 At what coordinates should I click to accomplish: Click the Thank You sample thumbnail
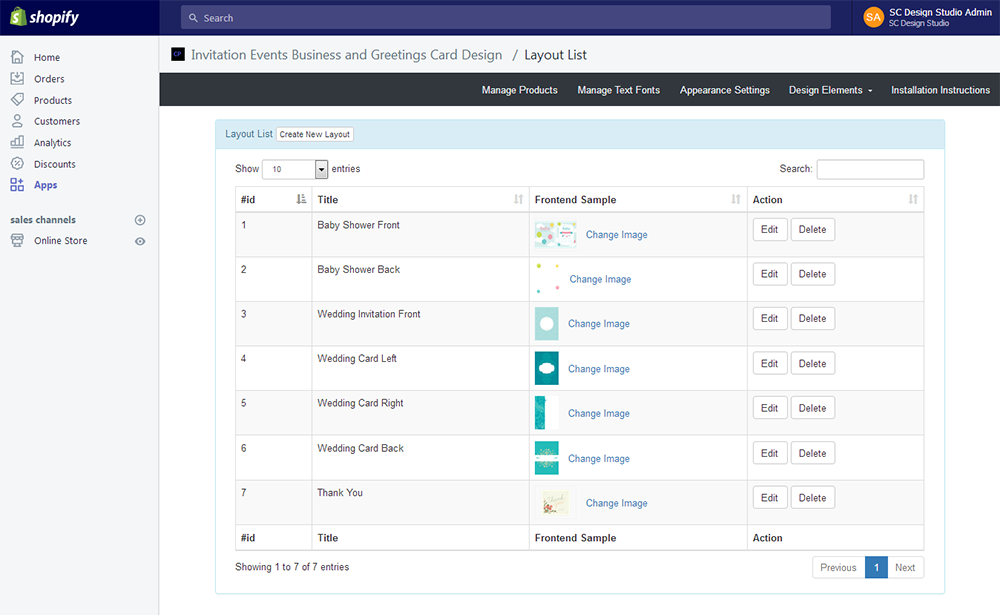555,503
